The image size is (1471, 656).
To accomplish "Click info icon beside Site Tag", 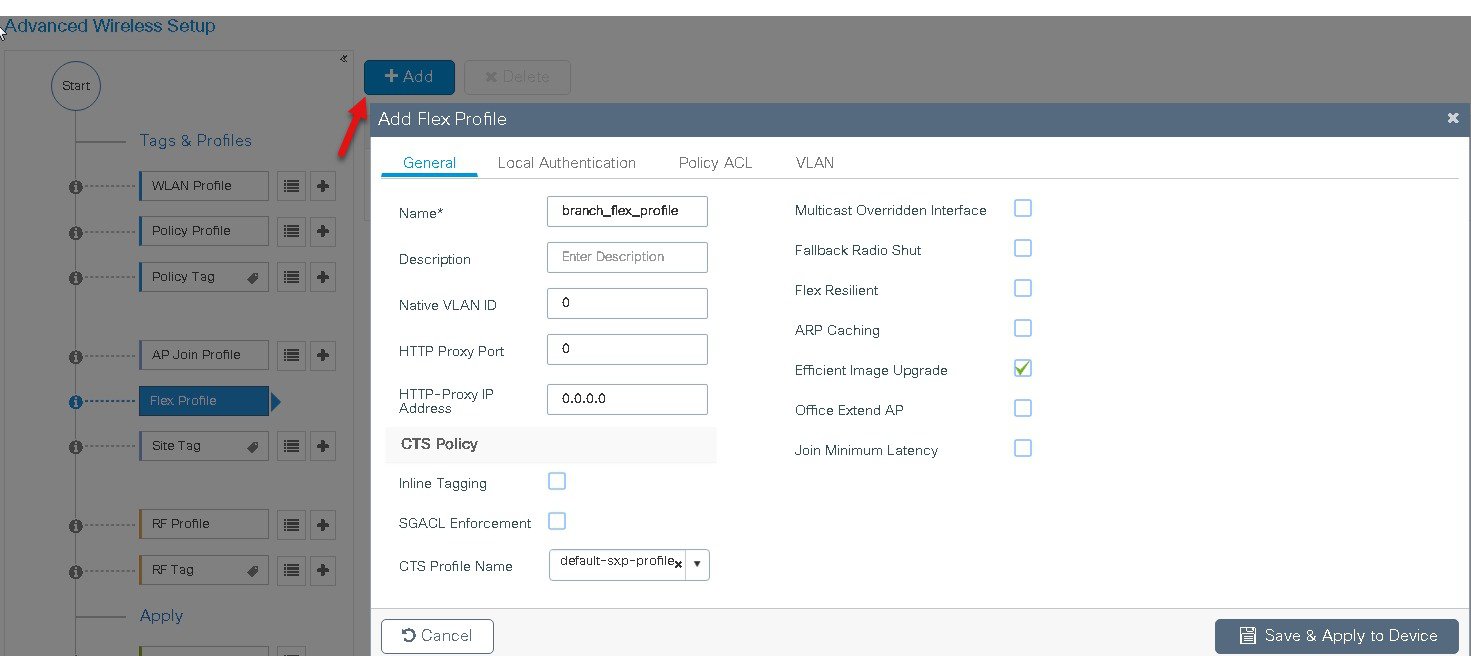I will coord(75,447).
